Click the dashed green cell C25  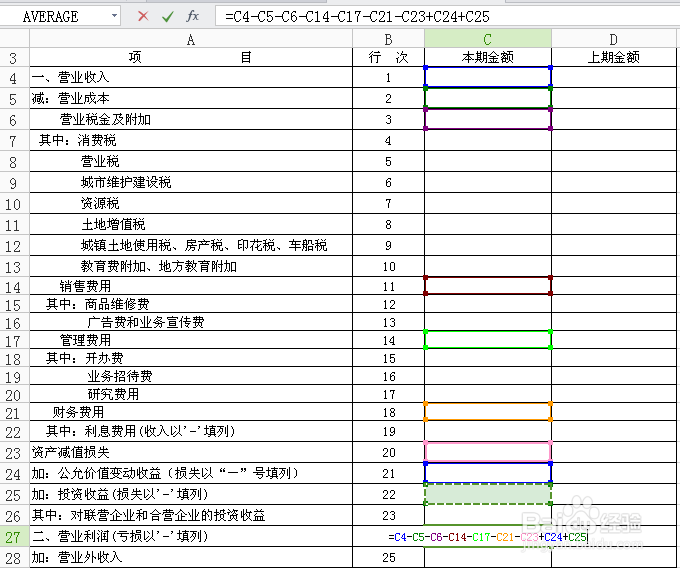[x=488, y=494]
